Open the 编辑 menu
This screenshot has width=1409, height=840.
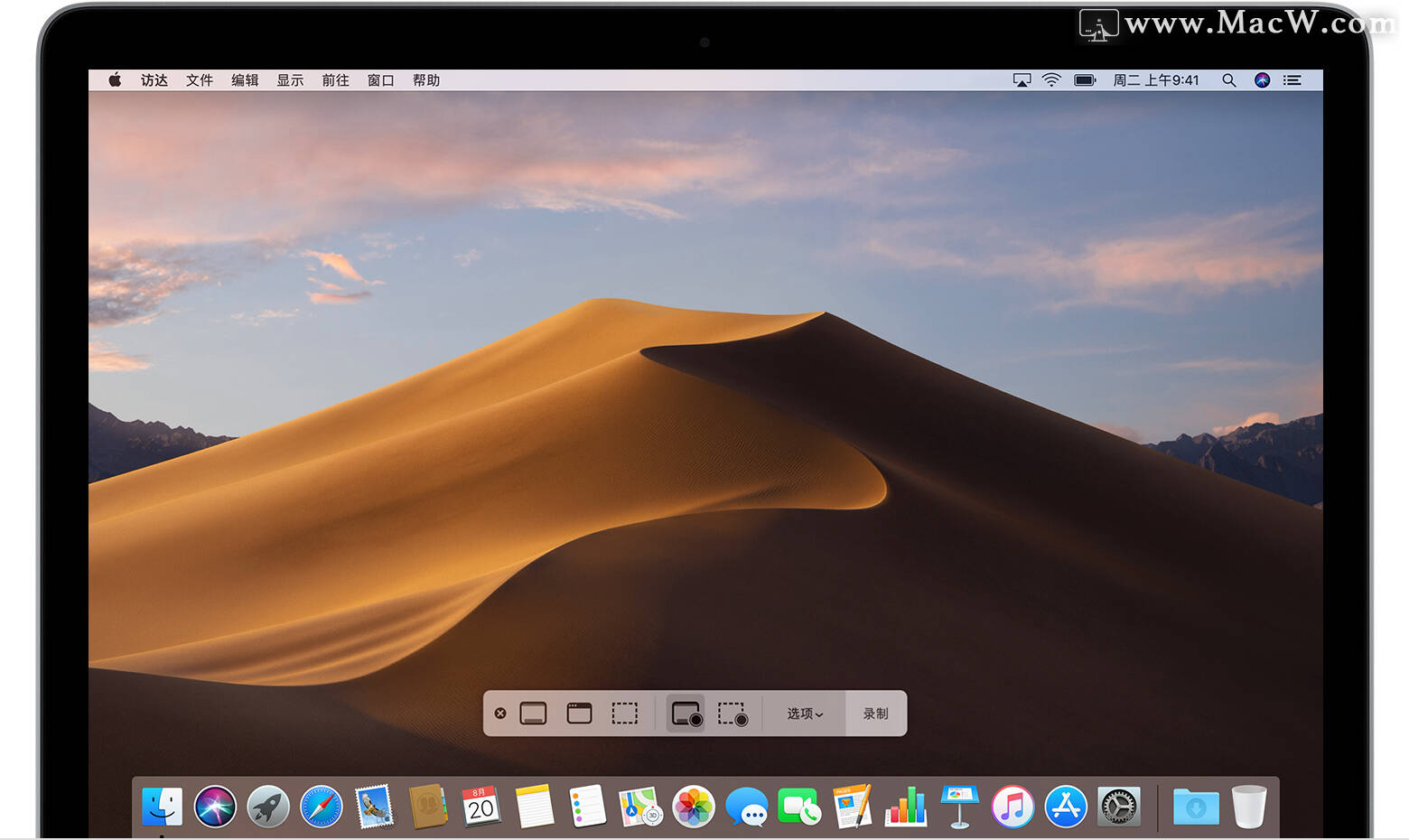pyautogui.click(x=245, y=80)
